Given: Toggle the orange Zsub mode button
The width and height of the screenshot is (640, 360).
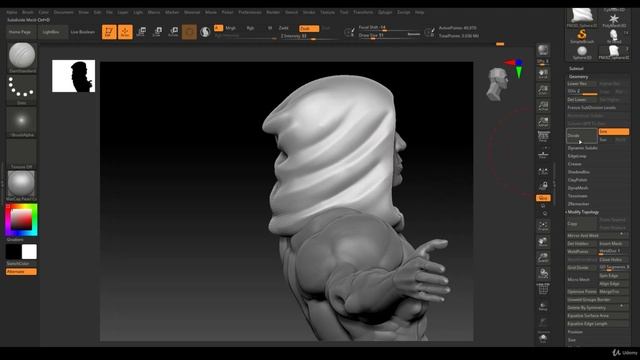Looking at the screenshot, I should [x=309, y=29].
